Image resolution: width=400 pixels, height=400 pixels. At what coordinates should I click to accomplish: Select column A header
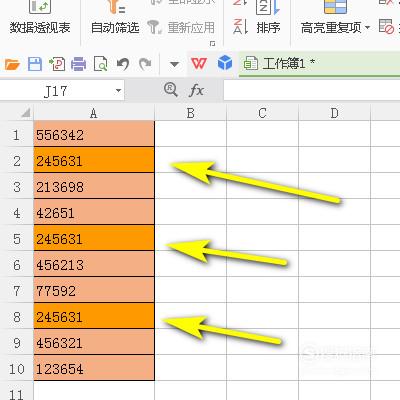(94, 113)
